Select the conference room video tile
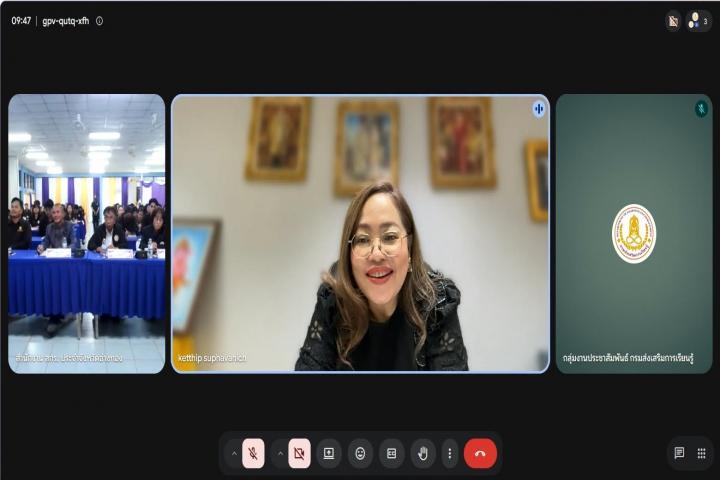This screenshot has width=720, height=480. click(86, 233)
